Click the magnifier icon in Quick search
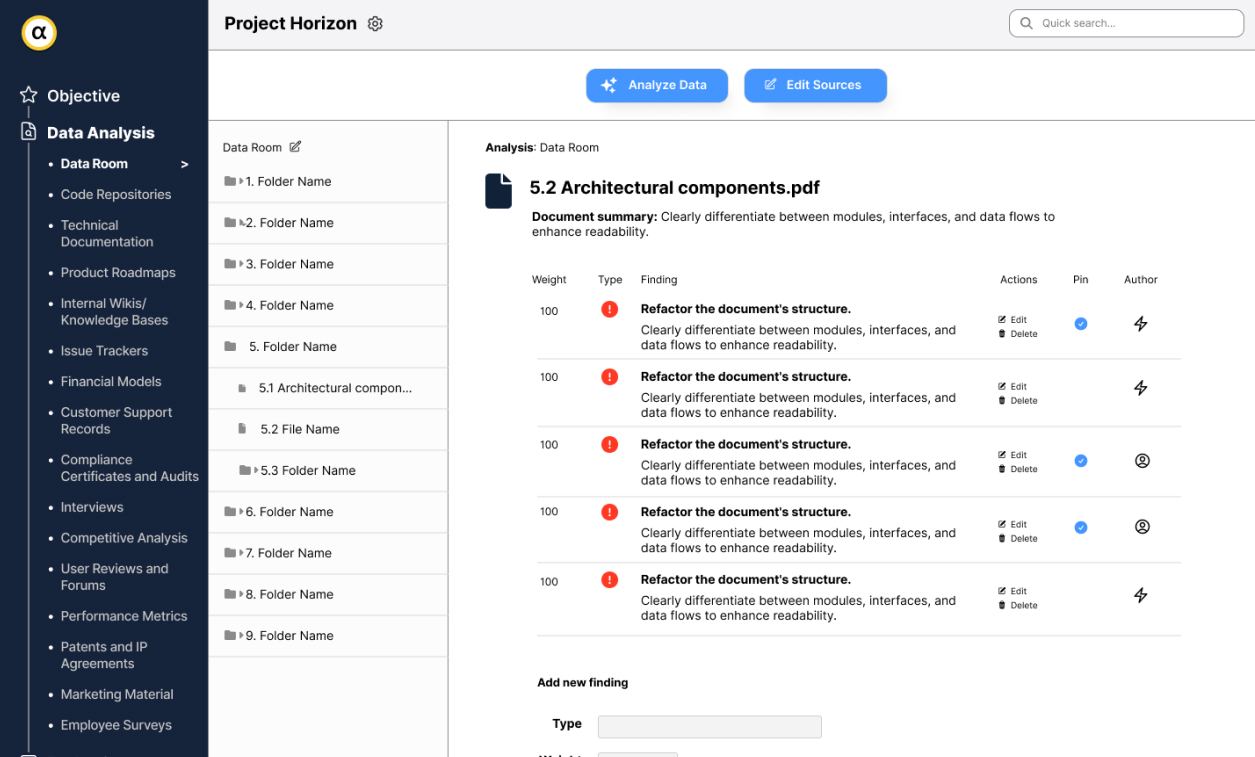 1027,23
